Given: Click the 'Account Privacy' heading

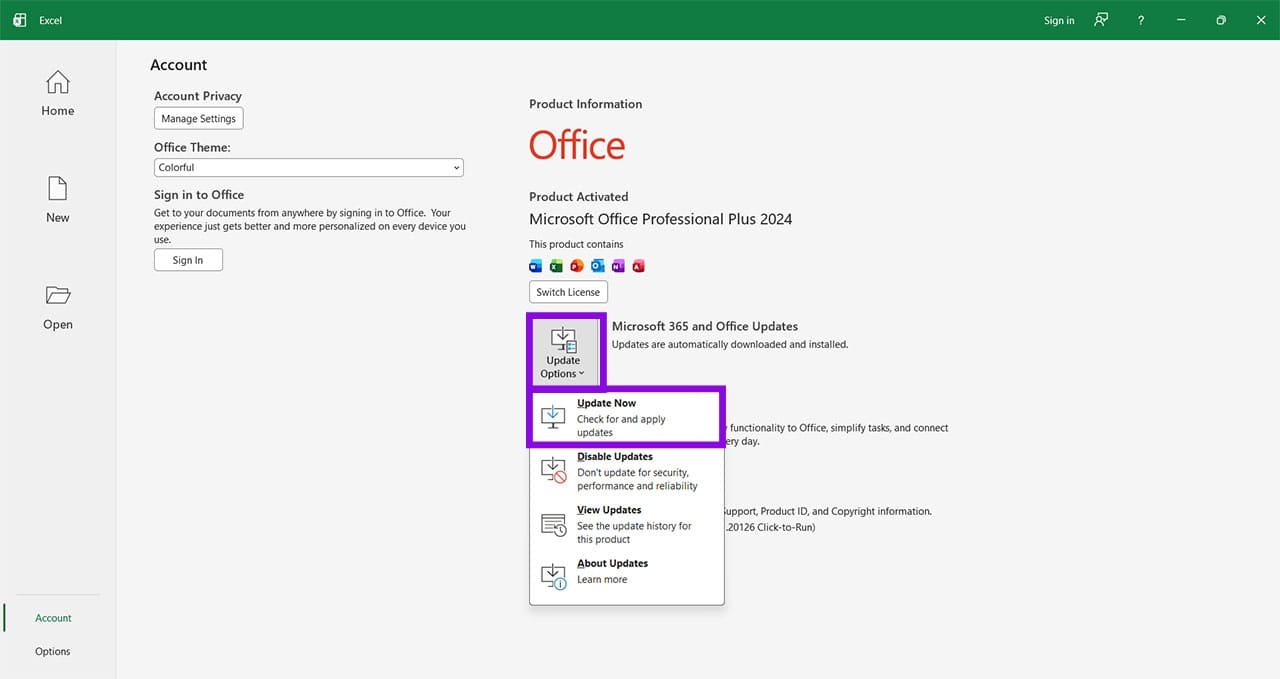Looking at the screenshot, I should 198,96.
